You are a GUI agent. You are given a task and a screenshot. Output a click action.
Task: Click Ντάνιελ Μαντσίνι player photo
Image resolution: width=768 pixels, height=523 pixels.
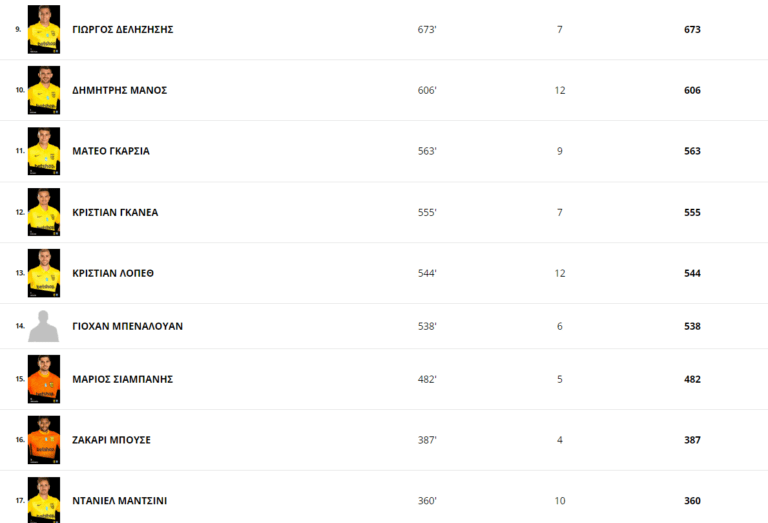[x=44, y=500]
